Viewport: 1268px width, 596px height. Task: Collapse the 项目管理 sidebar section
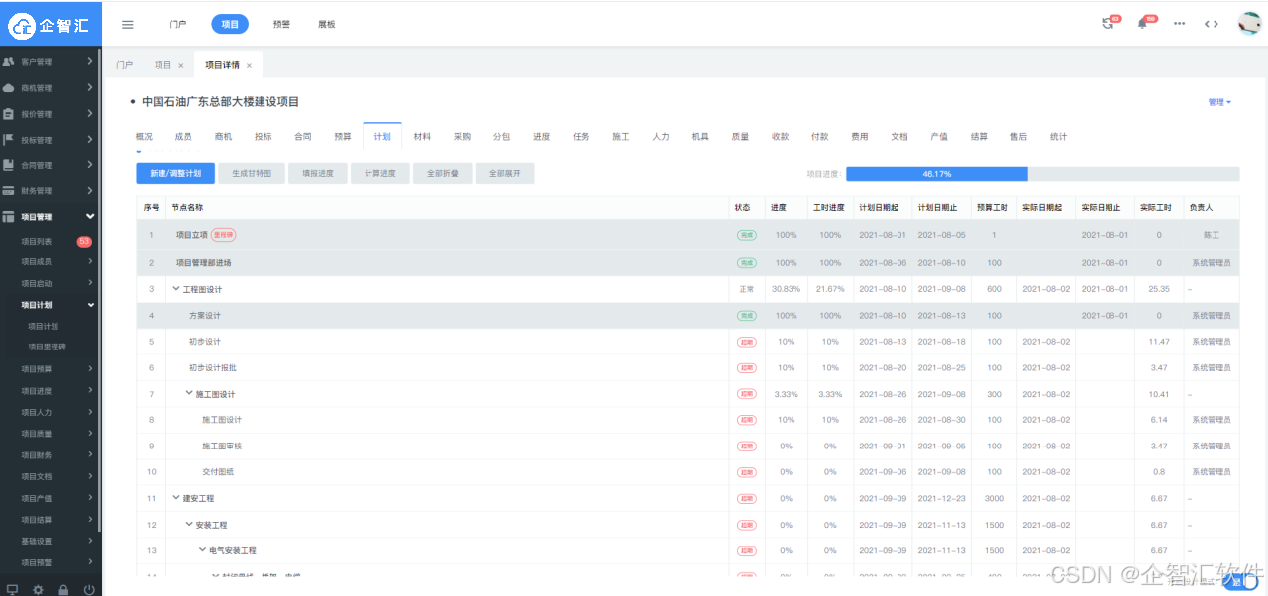90,217
